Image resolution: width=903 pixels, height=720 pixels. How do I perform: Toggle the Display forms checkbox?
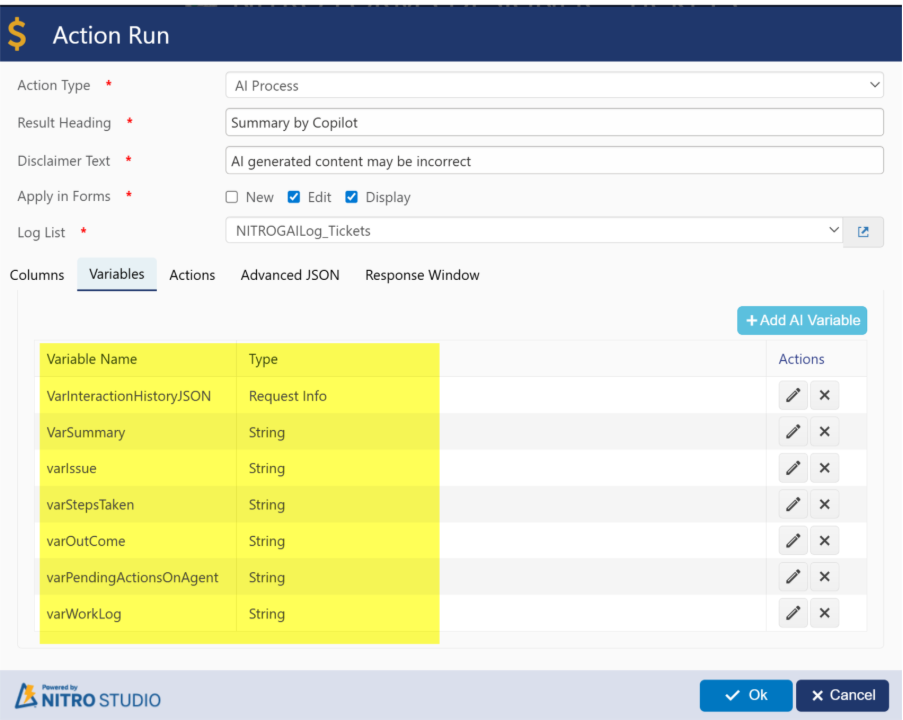[x=352, y=197]
